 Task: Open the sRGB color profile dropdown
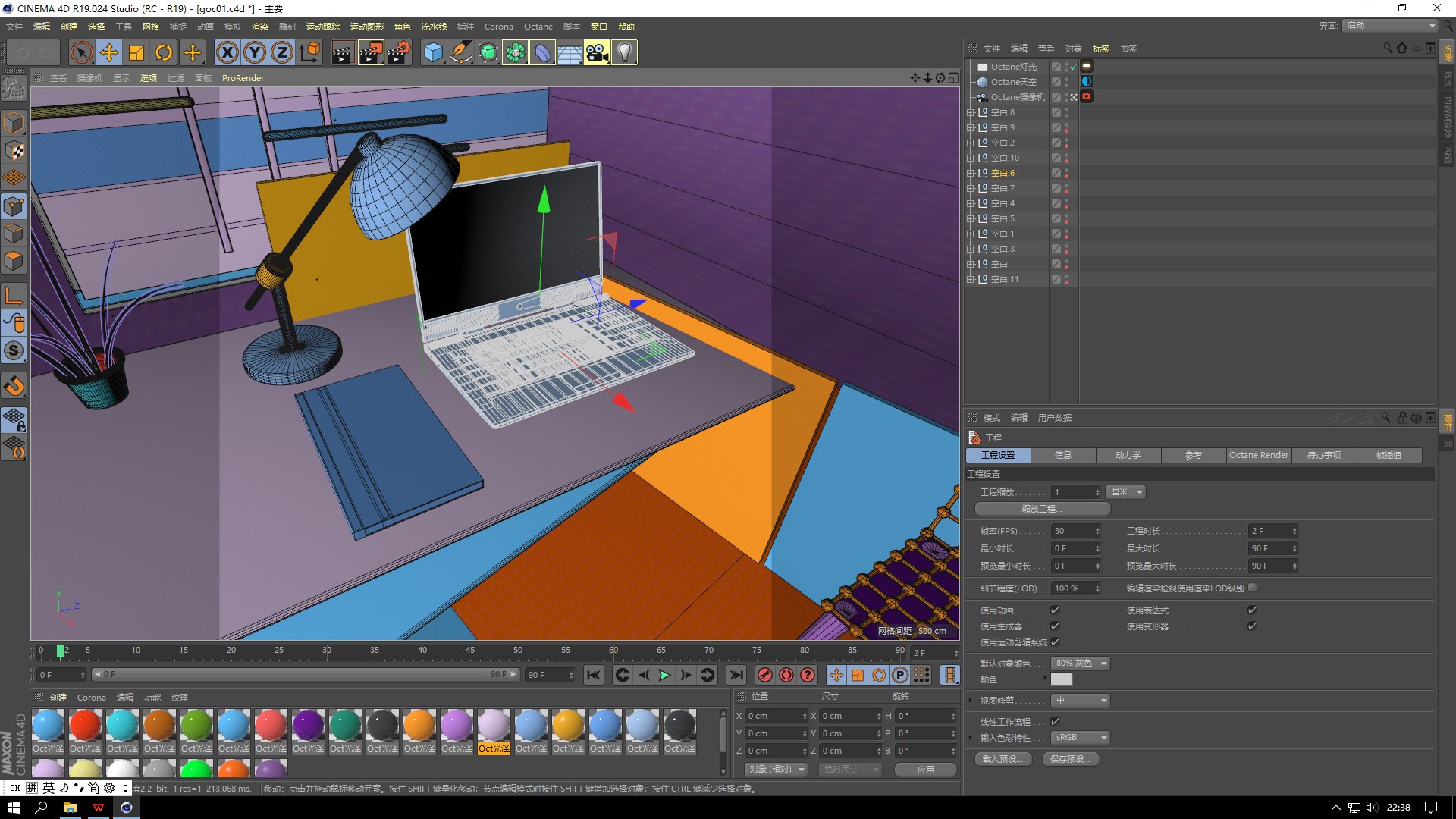click(1081, 737)
